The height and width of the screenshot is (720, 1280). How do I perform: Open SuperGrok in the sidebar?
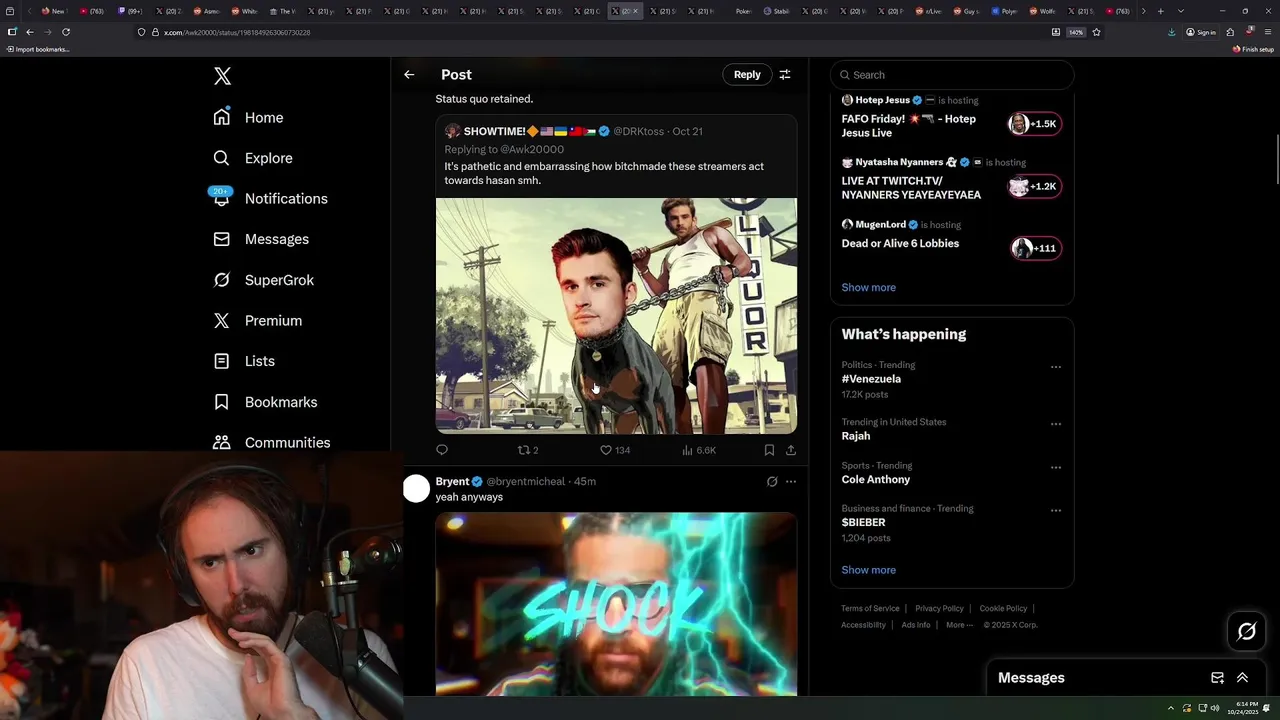click(x=263, y=280)
